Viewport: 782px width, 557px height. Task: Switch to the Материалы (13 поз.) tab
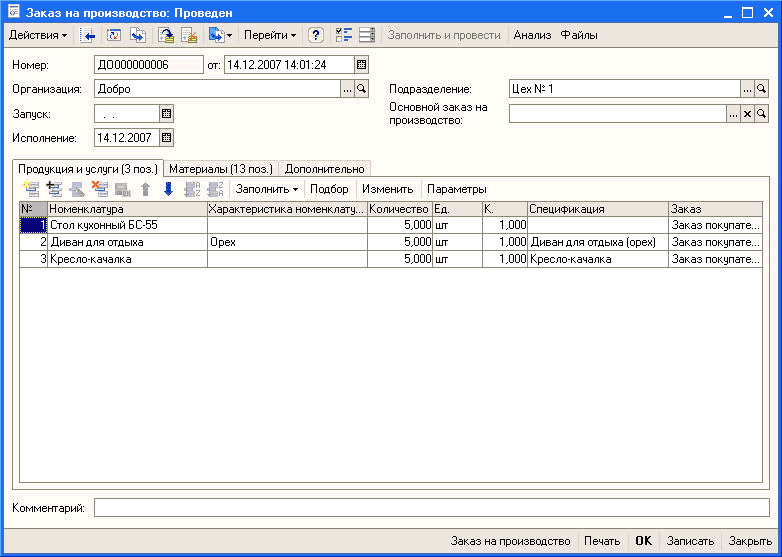(x=220, y=169)
